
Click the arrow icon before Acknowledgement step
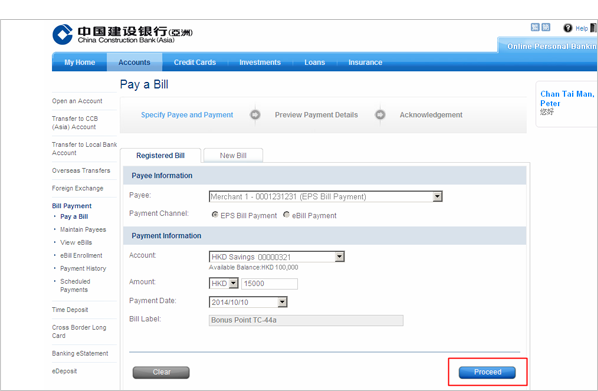380,114
